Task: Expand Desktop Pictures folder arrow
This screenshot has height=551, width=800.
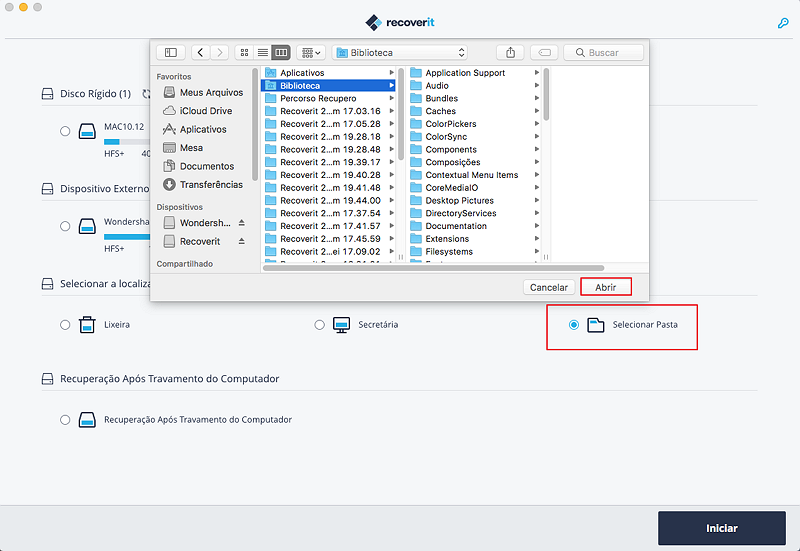Action: [x=537, y=200]
